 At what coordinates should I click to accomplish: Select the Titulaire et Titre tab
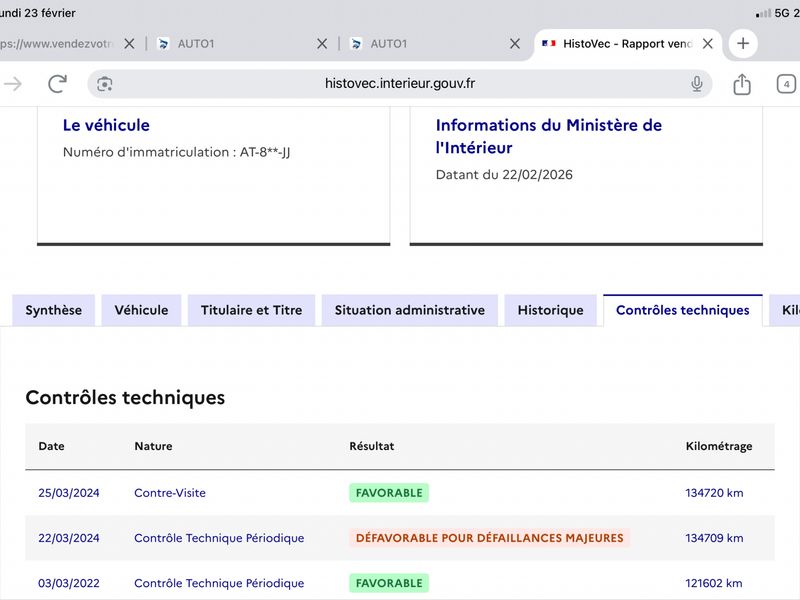(251, 310)
